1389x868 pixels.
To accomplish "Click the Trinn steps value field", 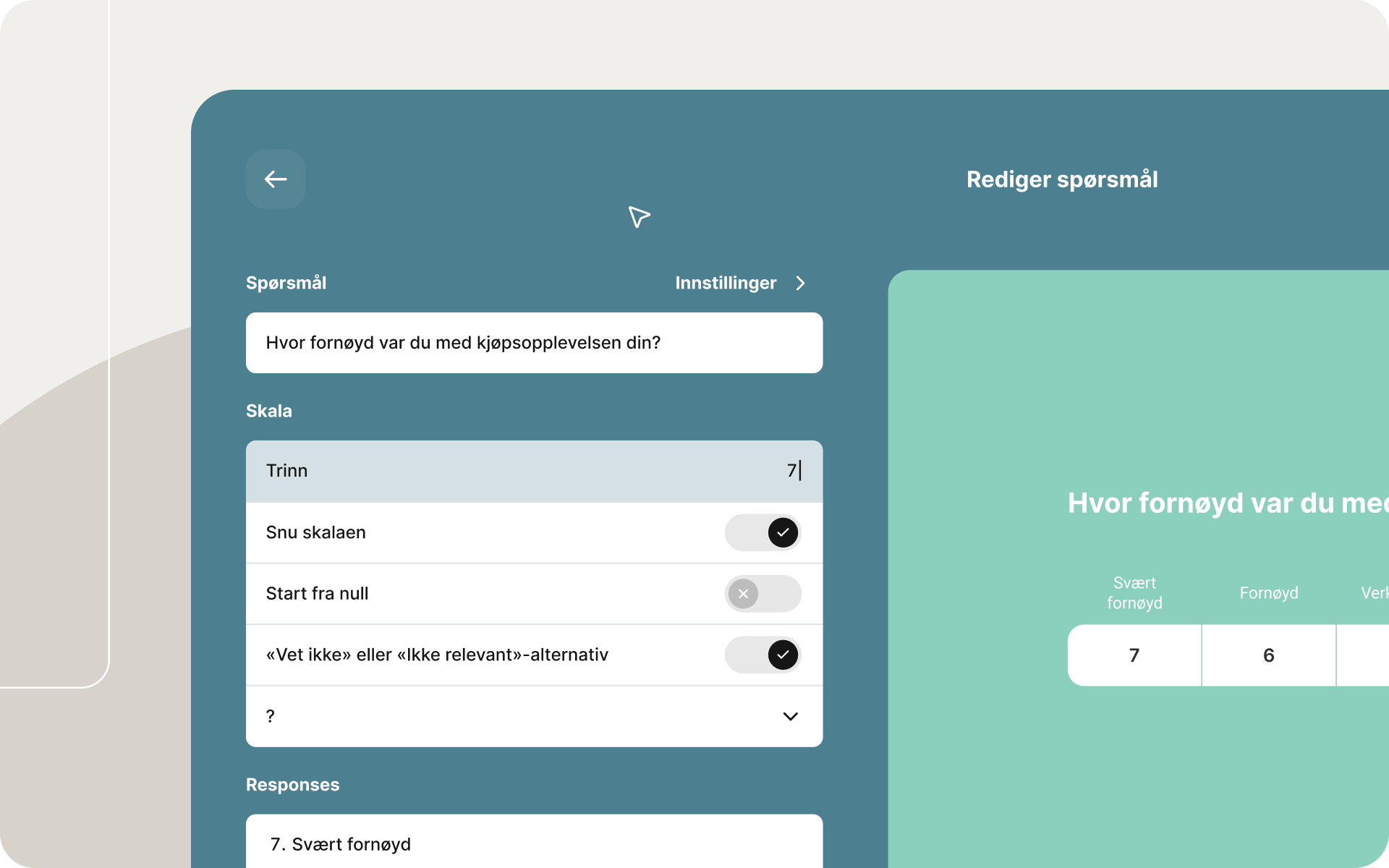I will pos(791,471).
